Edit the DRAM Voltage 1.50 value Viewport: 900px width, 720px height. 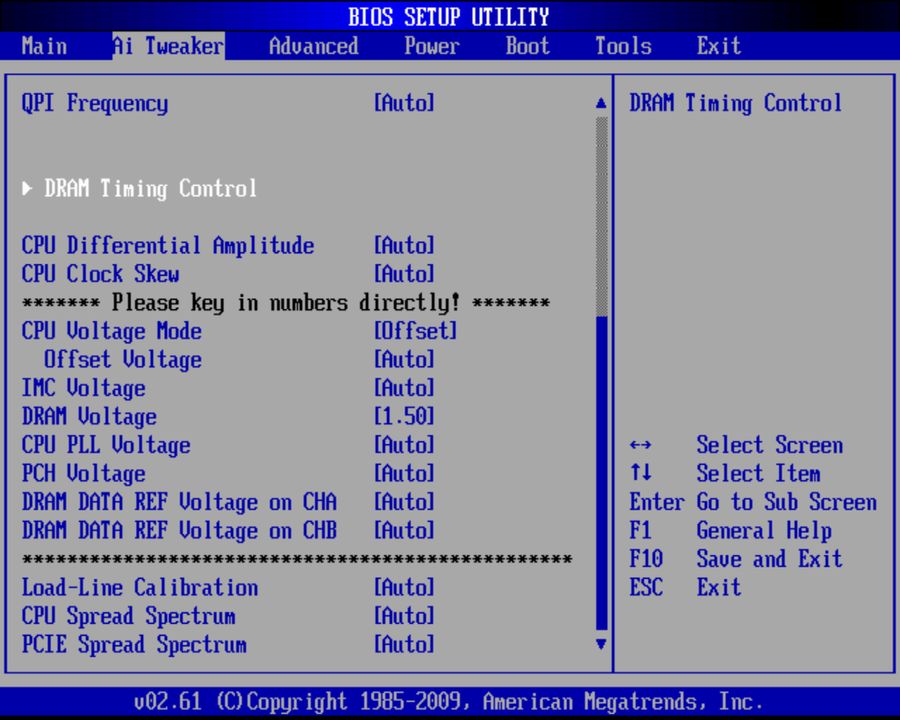(404, 416)
